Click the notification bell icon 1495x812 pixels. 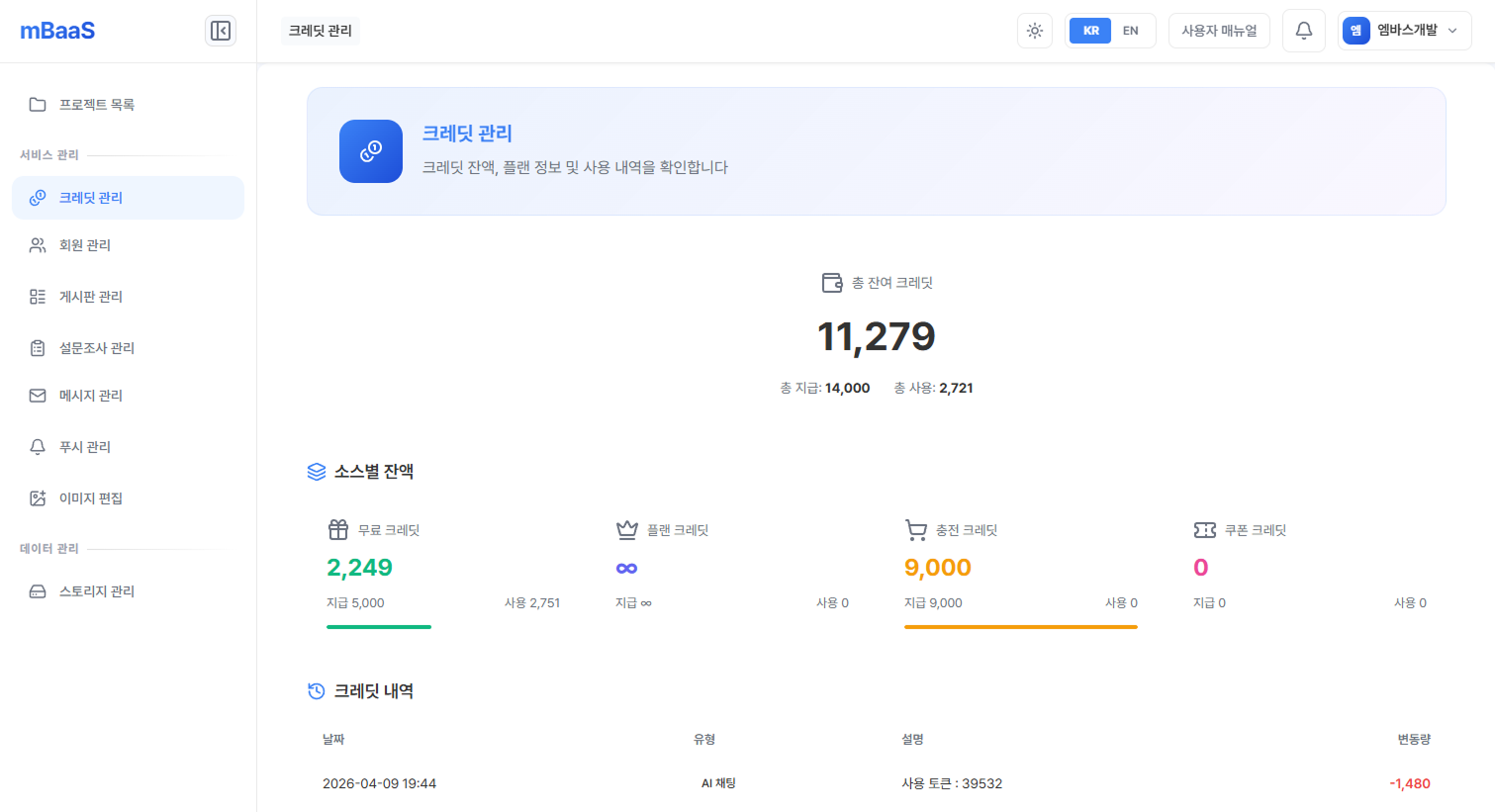coord(1303,30)
